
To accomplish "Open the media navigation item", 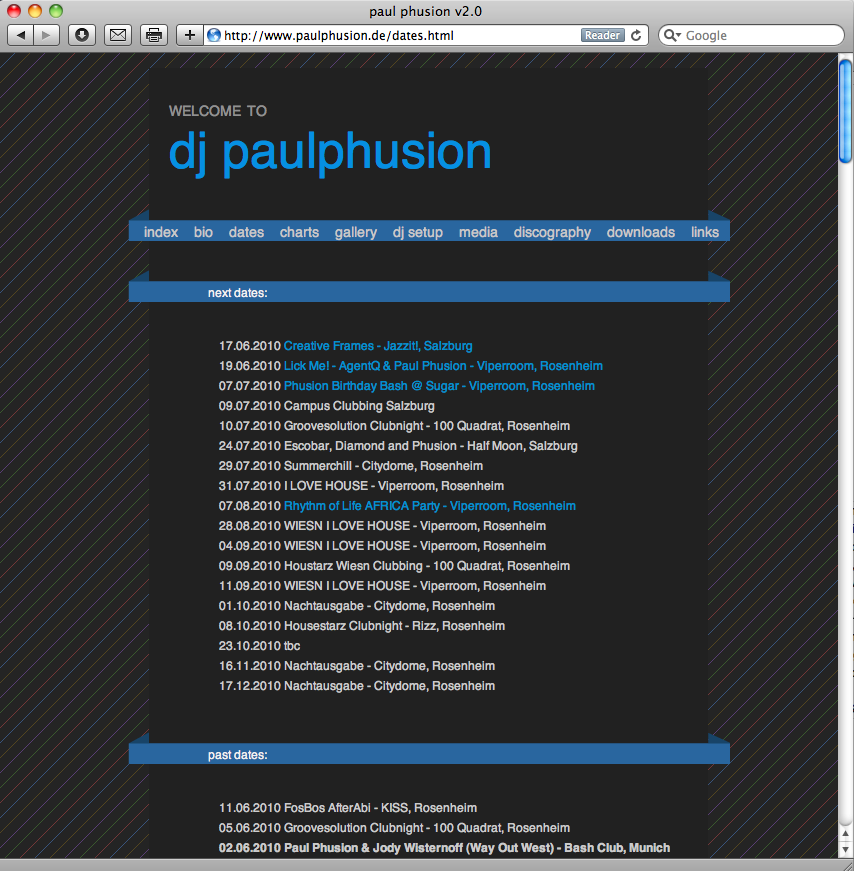I will 478,232.
